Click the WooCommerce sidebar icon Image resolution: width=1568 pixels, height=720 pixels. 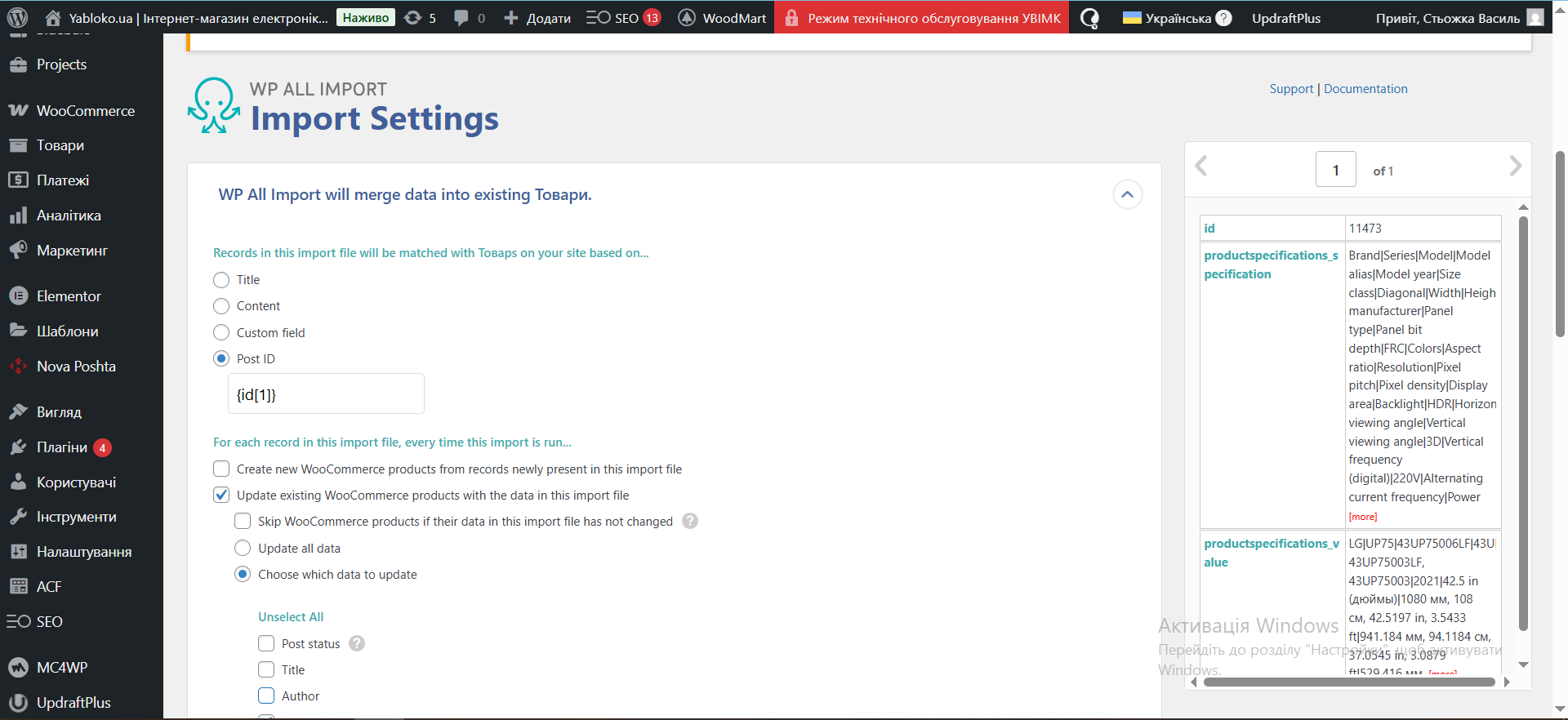(19, 110)
